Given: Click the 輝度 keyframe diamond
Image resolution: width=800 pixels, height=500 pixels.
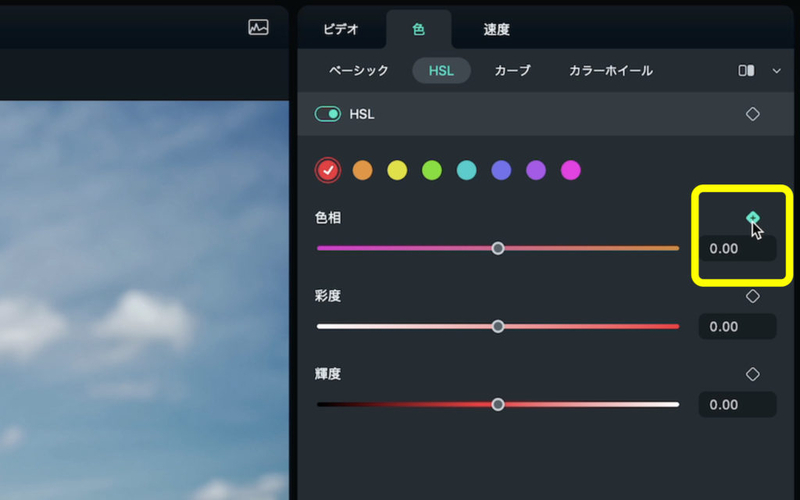Looking at the screenshot, I should (x=753, y=374).
